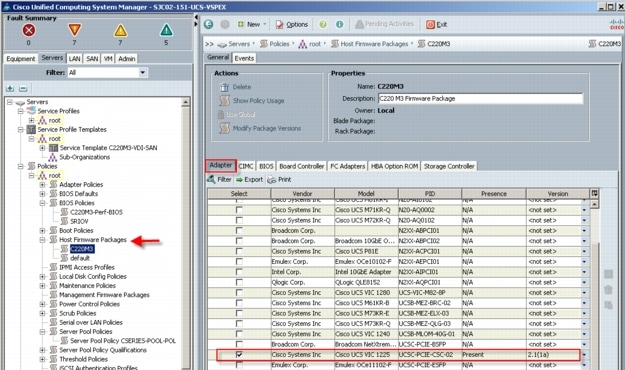The height and width of the screenshot is (370, 625).
Task: Check the Cisco UCS P81E checkbox
Action: coord(239,251)
